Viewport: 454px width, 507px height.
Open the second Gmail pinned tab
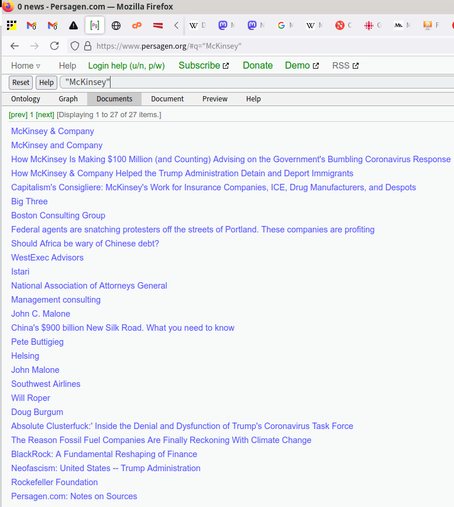coord(52,25)
